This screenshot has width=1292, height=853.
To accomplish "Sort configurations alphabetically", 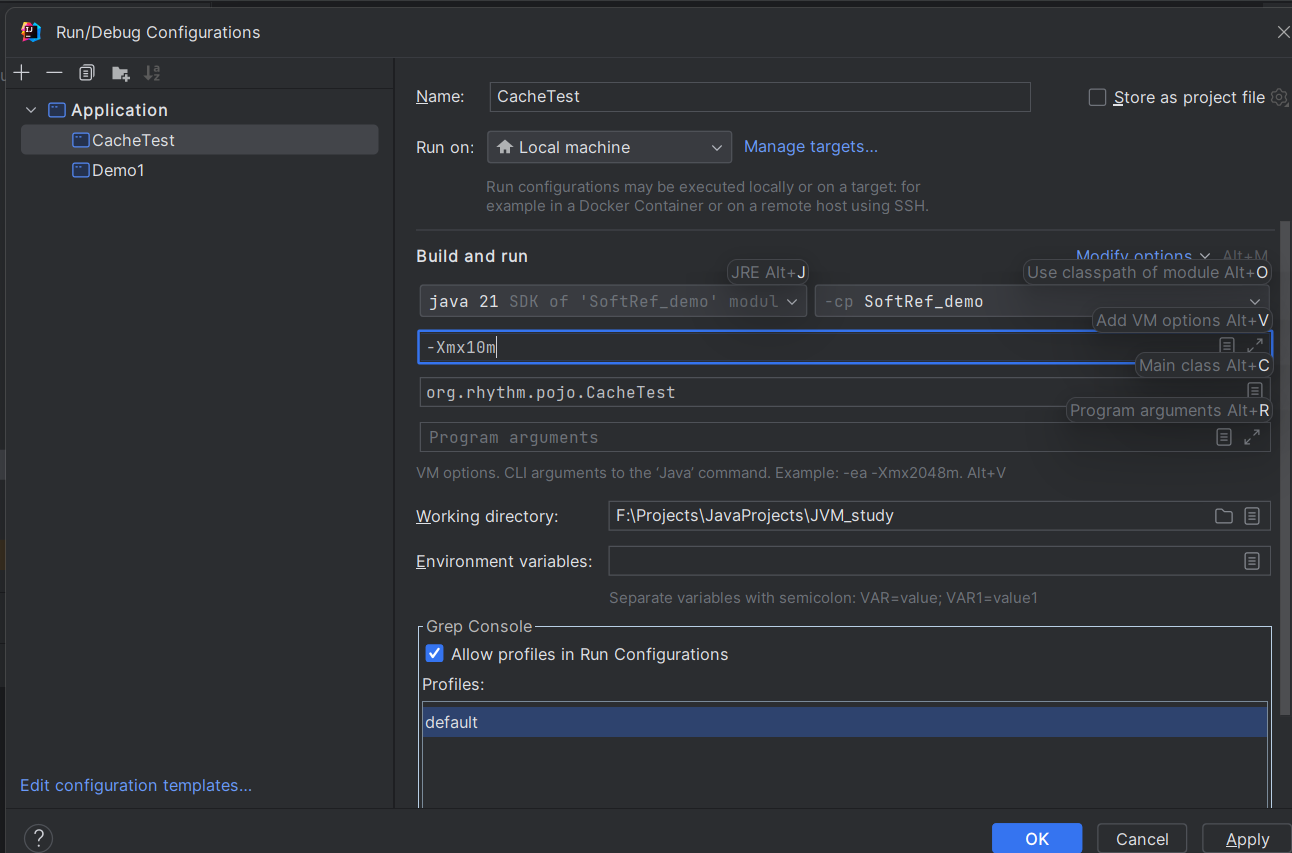I will [152, 73].
